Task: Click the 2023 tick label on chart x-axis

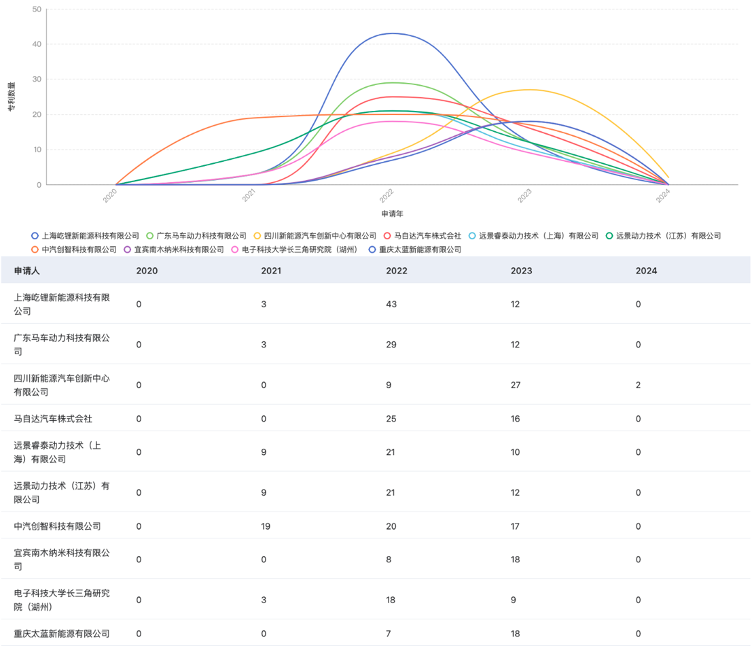Action: pyautogui.click(x=525, y=196)
